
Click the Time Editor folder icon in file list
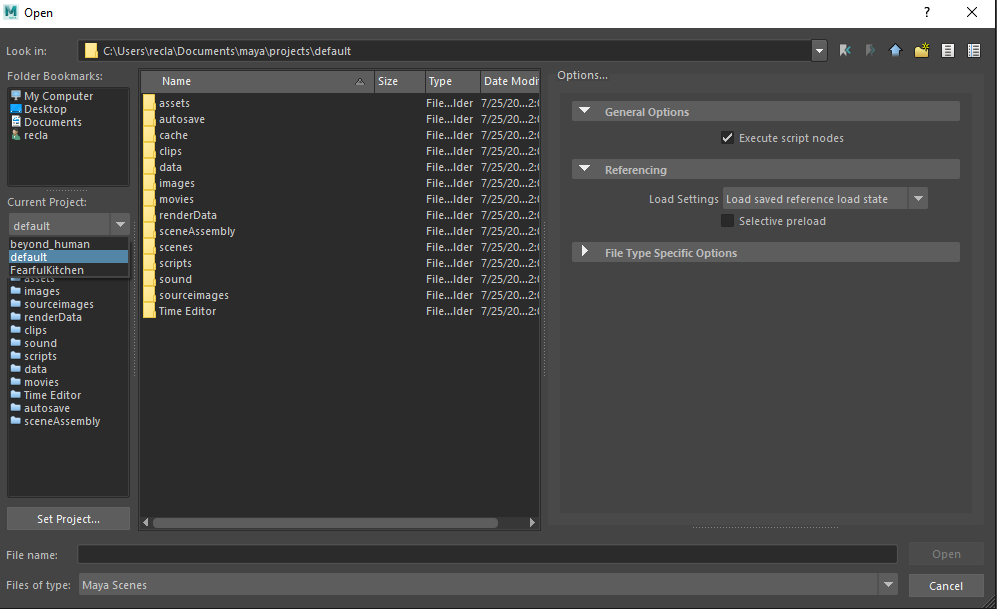tap(149, 311)
